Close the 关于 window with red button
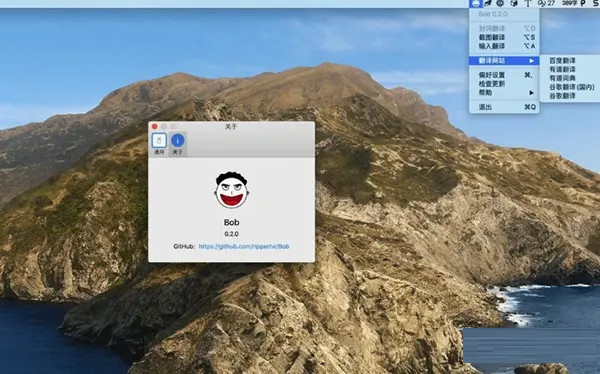 click(x=155, y=126)
